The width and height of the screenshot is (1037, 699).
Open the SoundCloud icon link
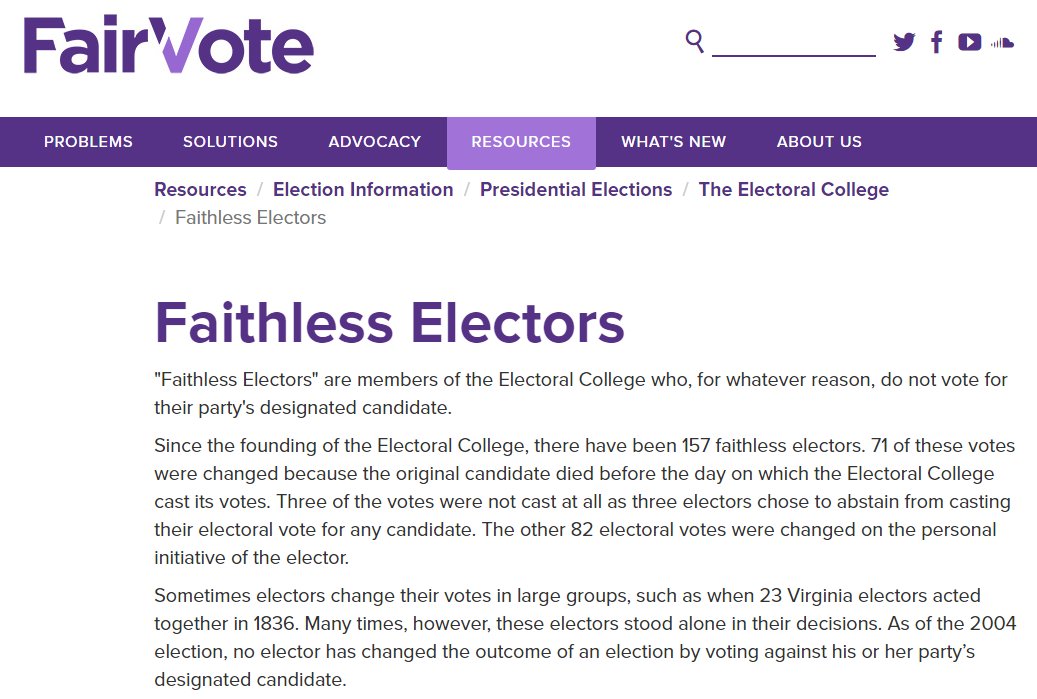1002,42
